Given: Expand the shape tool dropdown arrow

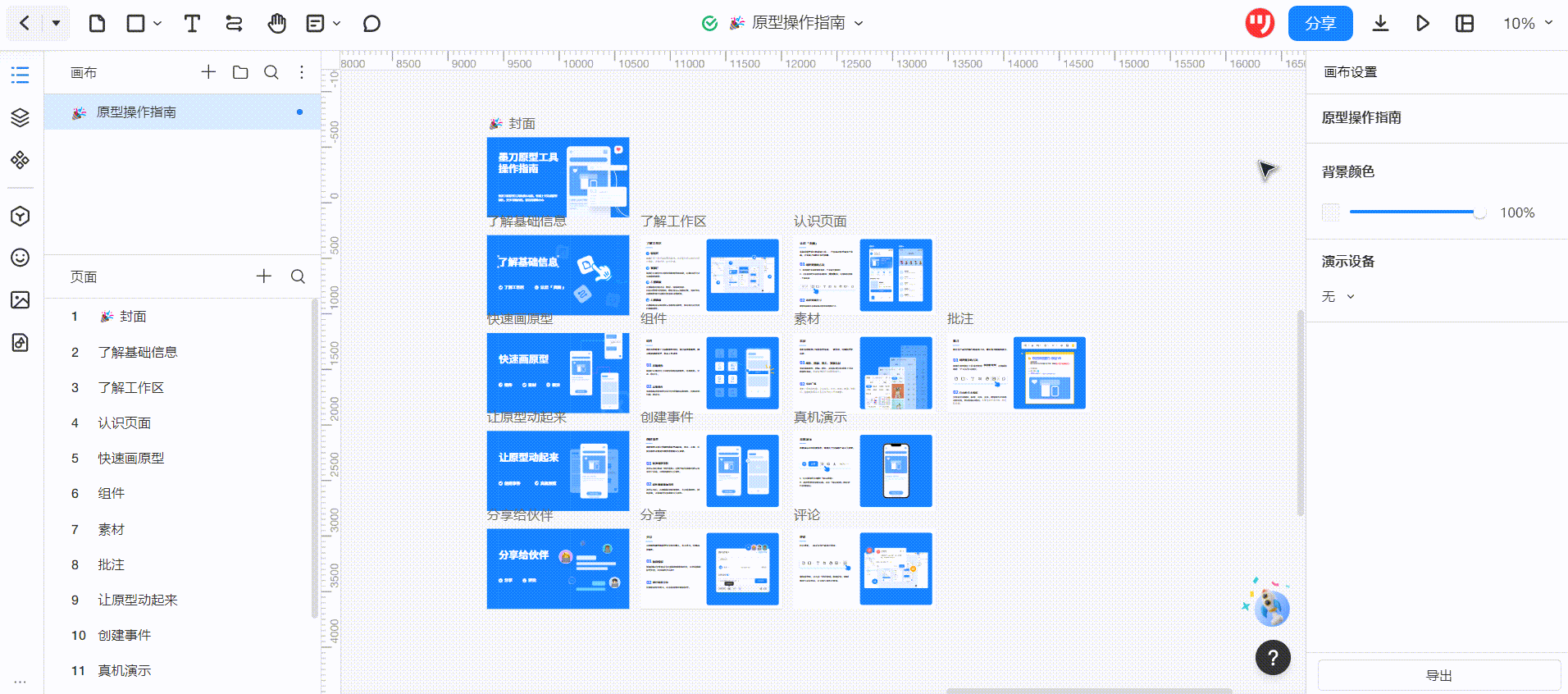Looking at the screenshot, I should pyautogui.click(x=157, y=24).
